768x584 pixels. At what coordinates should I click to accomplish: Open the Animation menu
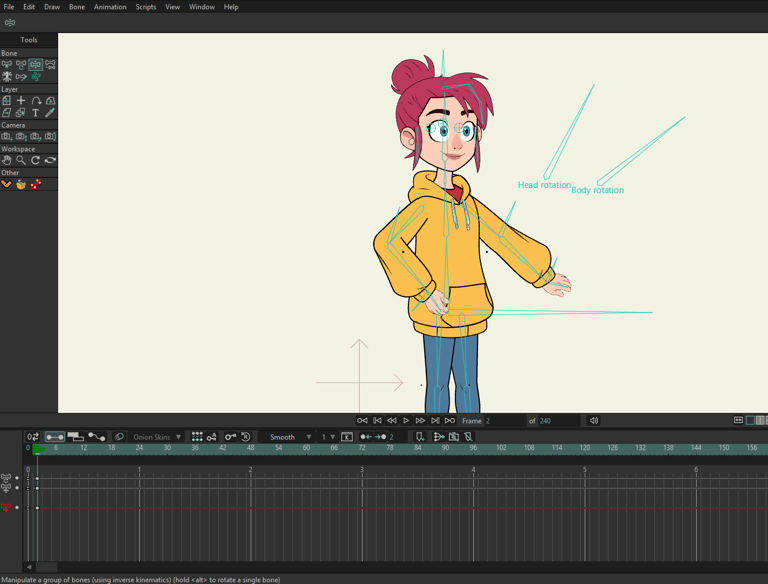click(x=110, y=7)
